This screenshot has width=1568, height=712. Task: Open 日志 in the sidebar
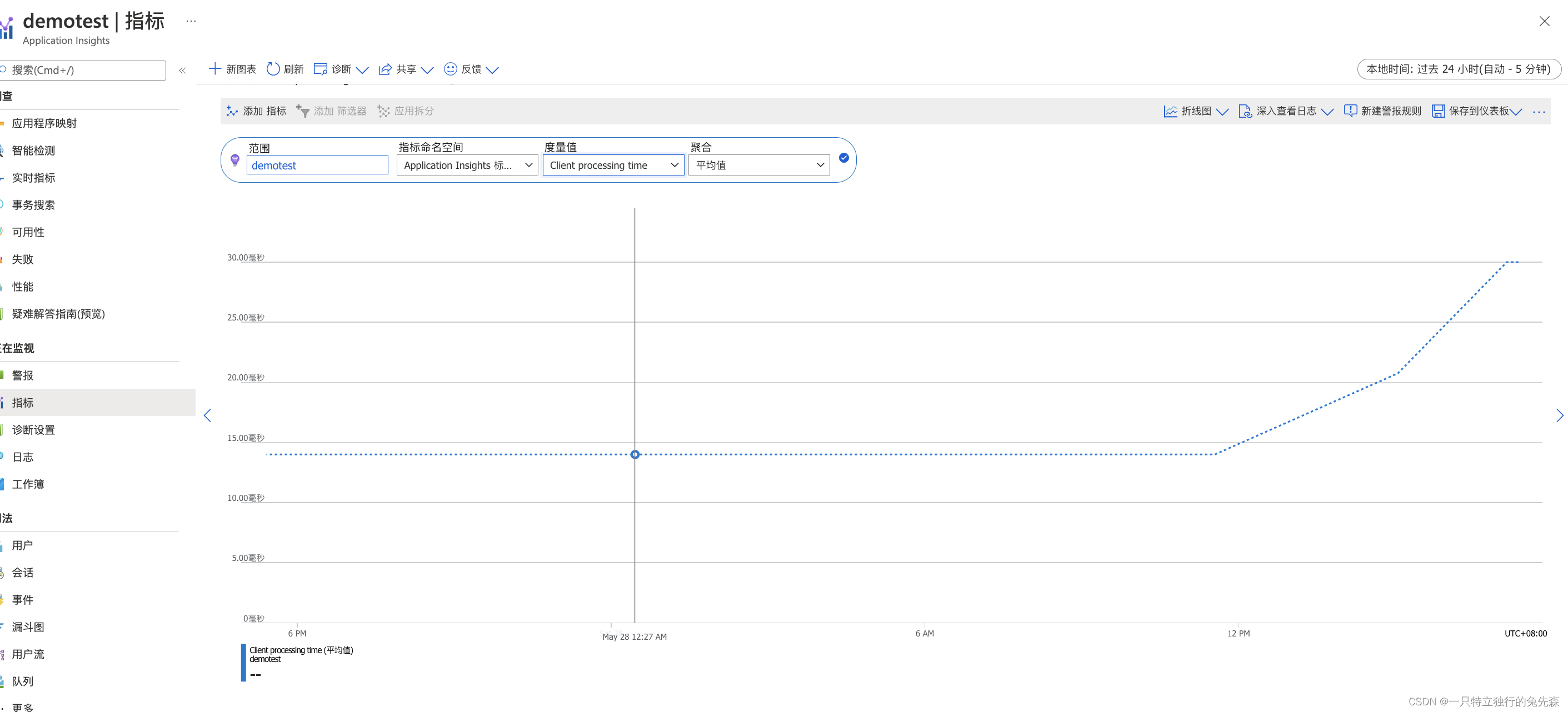pos(23,457)
